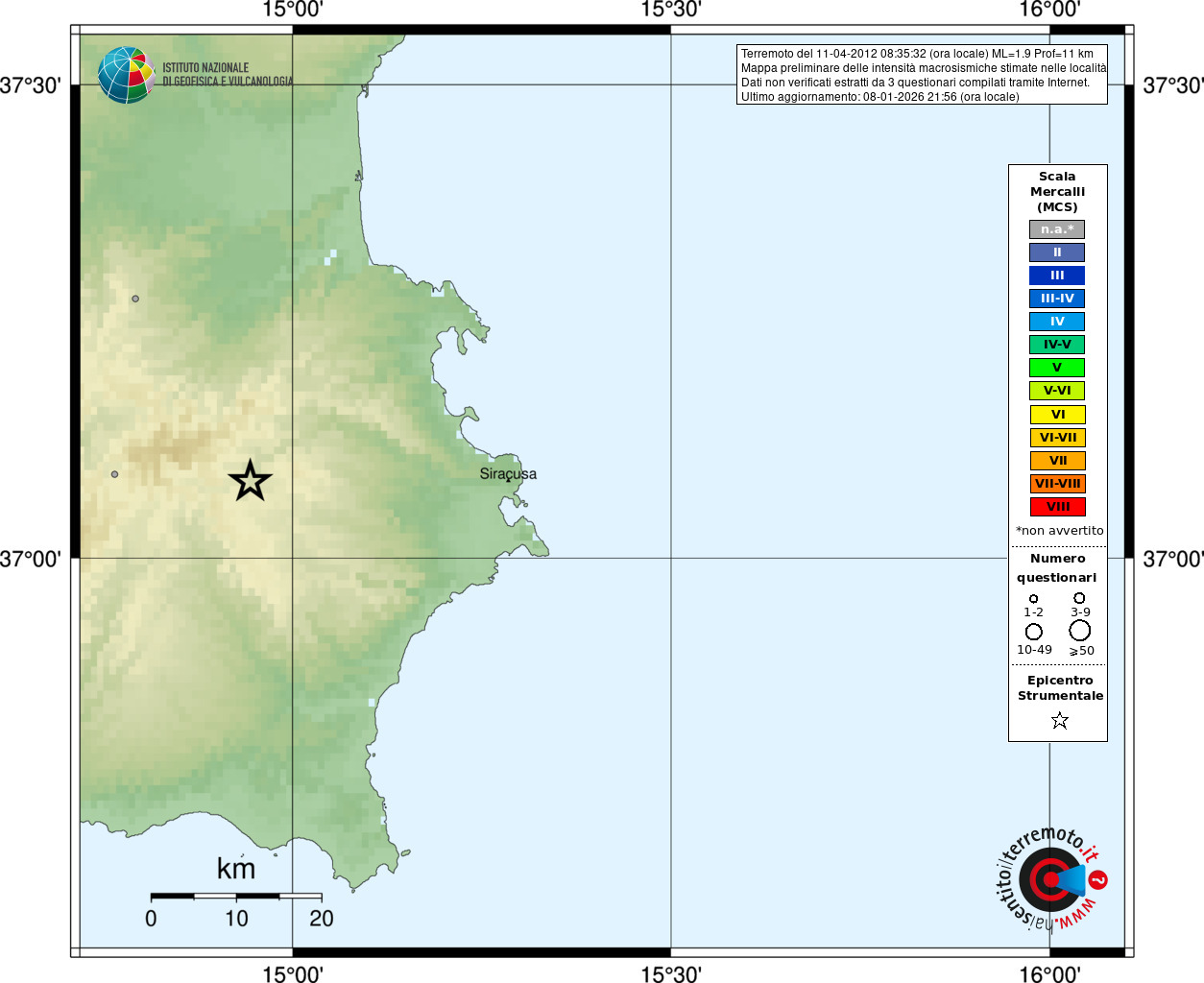Click the gray n.a. intensity swatch

1057,229
